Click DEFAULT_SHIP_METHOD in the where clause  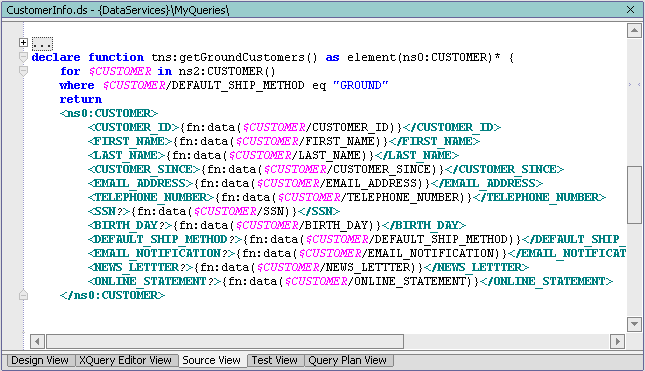click(238, 85)
